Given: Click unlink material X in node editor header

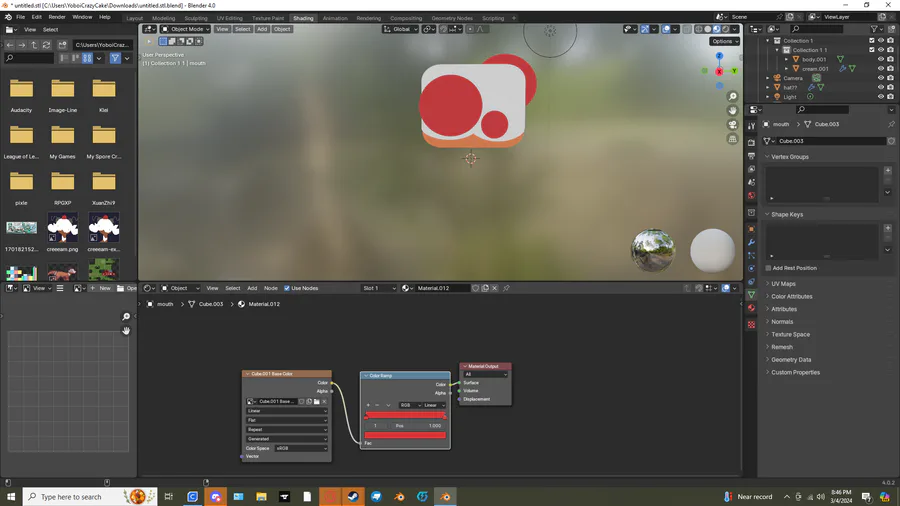Looking at the screenshot, I should point(494,288).
